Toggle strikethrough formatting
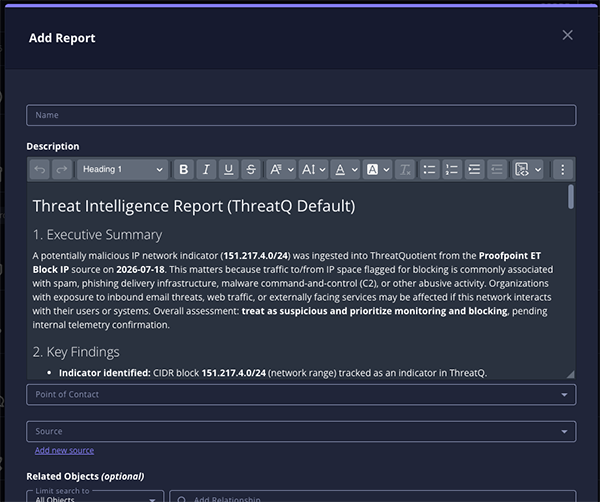 point(251,169)
